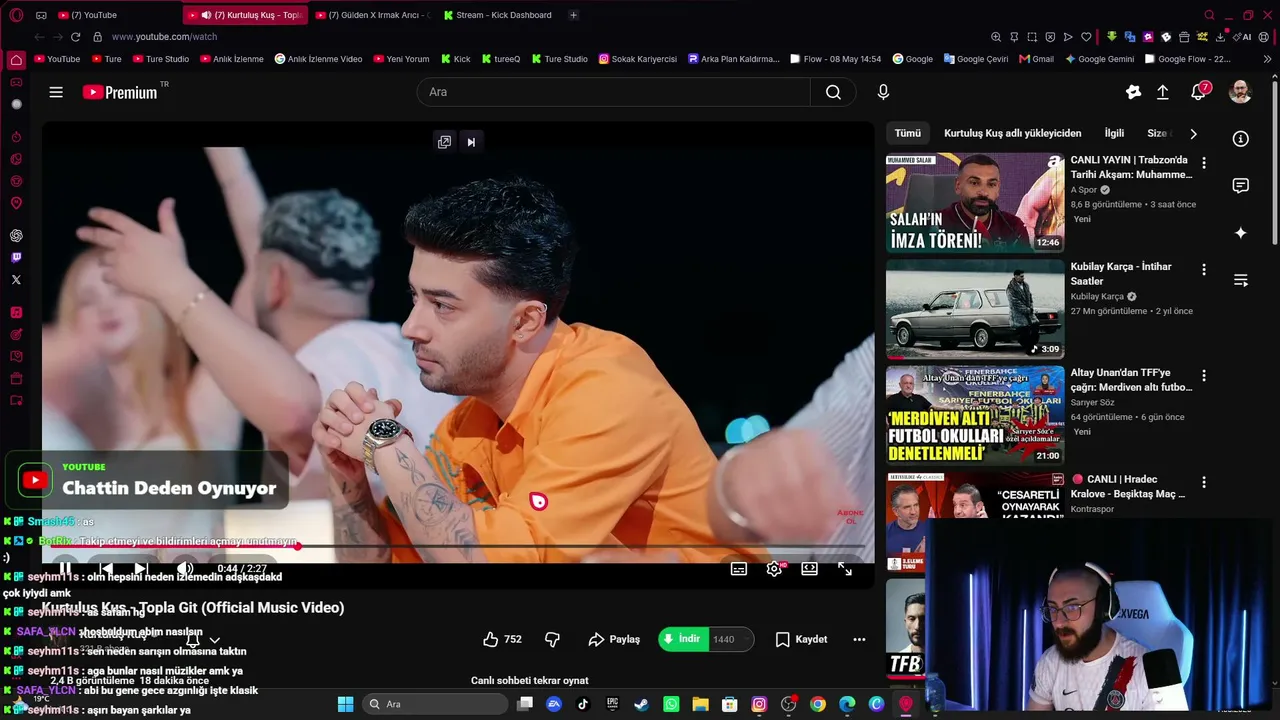Dislike the video
The image size is (1280, 720).
552,639
